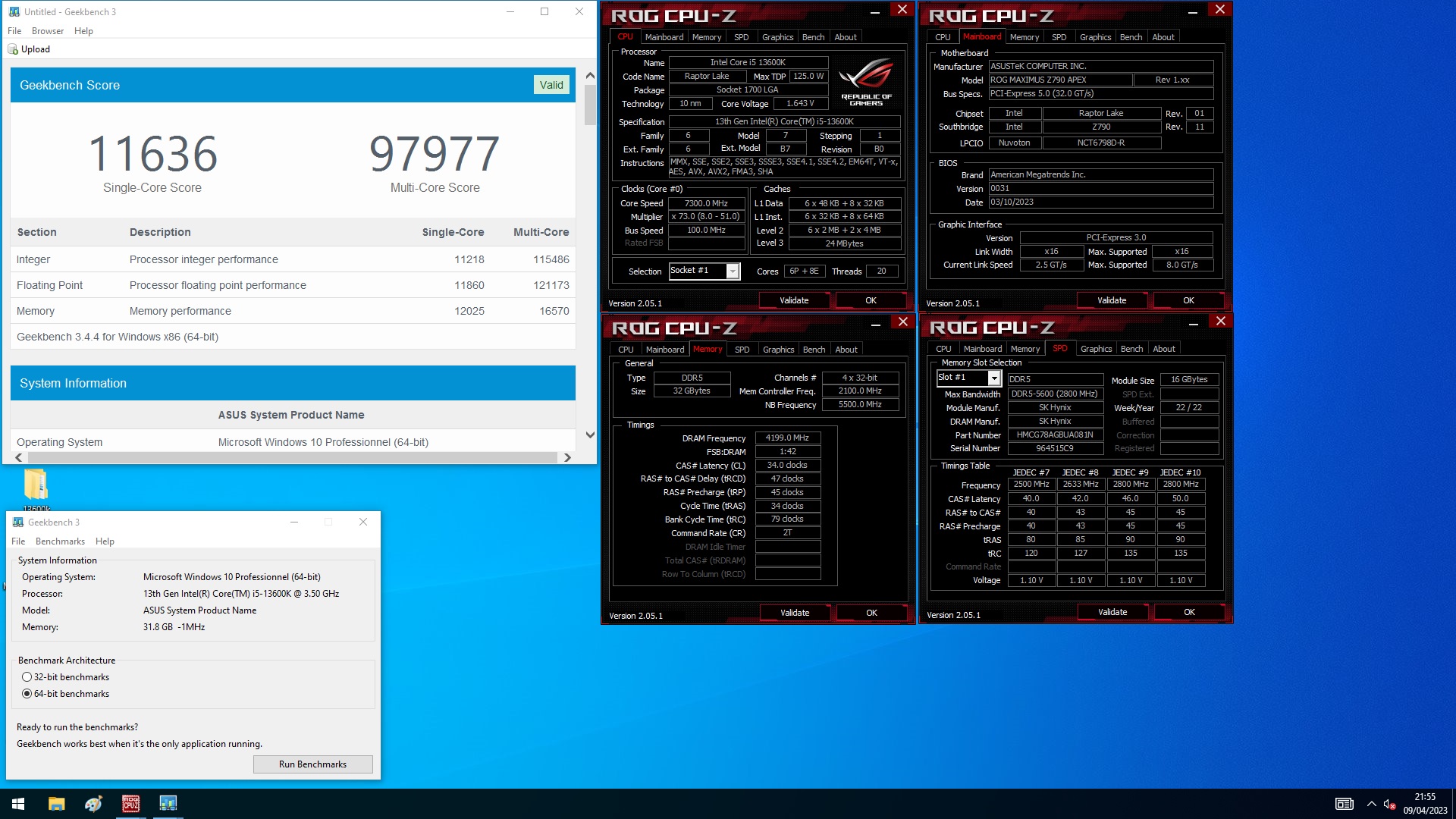The image size is (1456, 819).
Task: Click the muted volume tray icon
Action: click(1389, 804)
